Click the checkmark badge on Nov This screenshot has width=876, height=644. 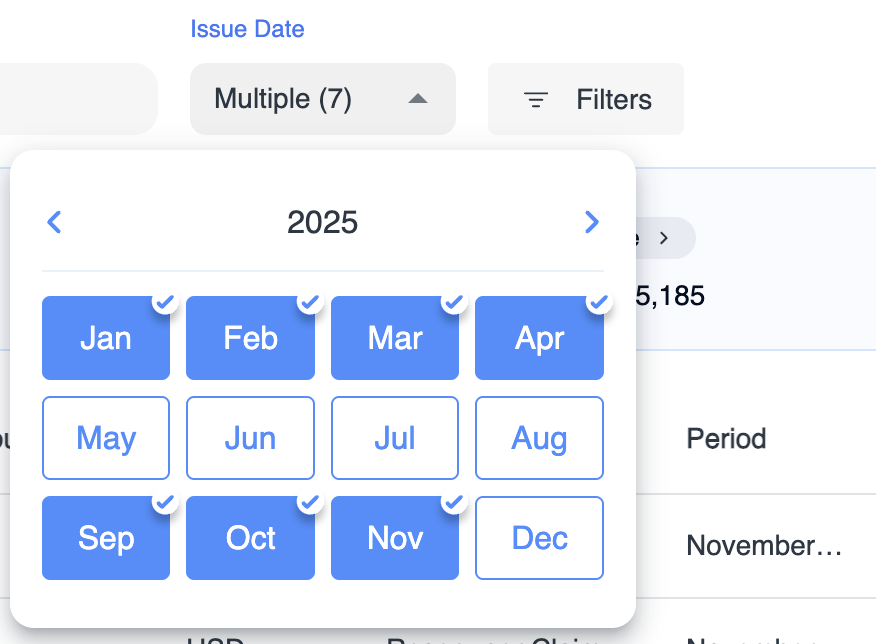pyautogui.click(x=453, y=501)
